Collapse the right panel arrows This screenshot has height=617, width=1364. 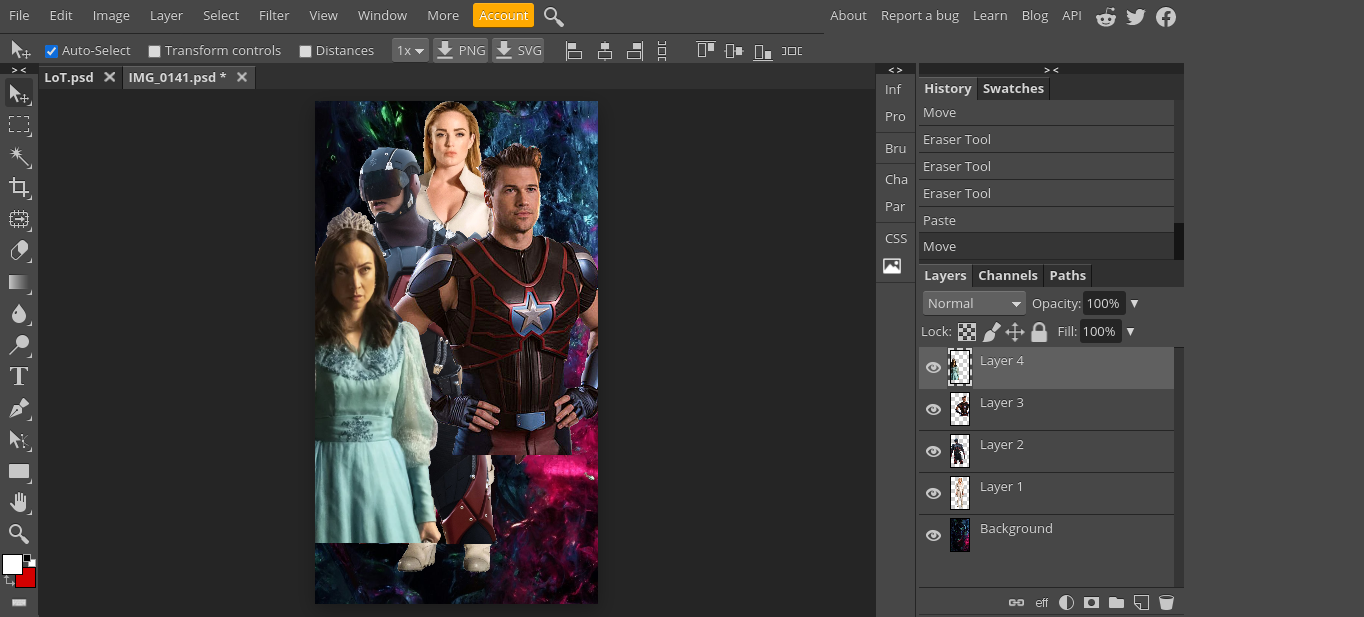tap(1051, 70)
